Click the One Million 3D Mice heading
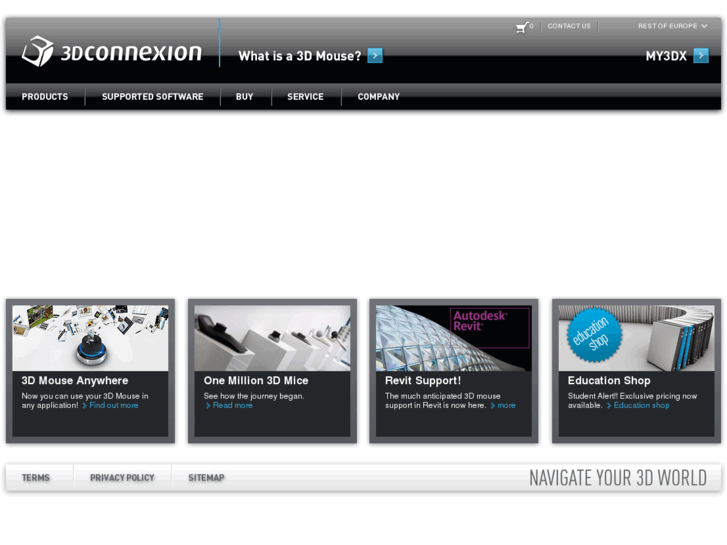 tap(256, 380)
